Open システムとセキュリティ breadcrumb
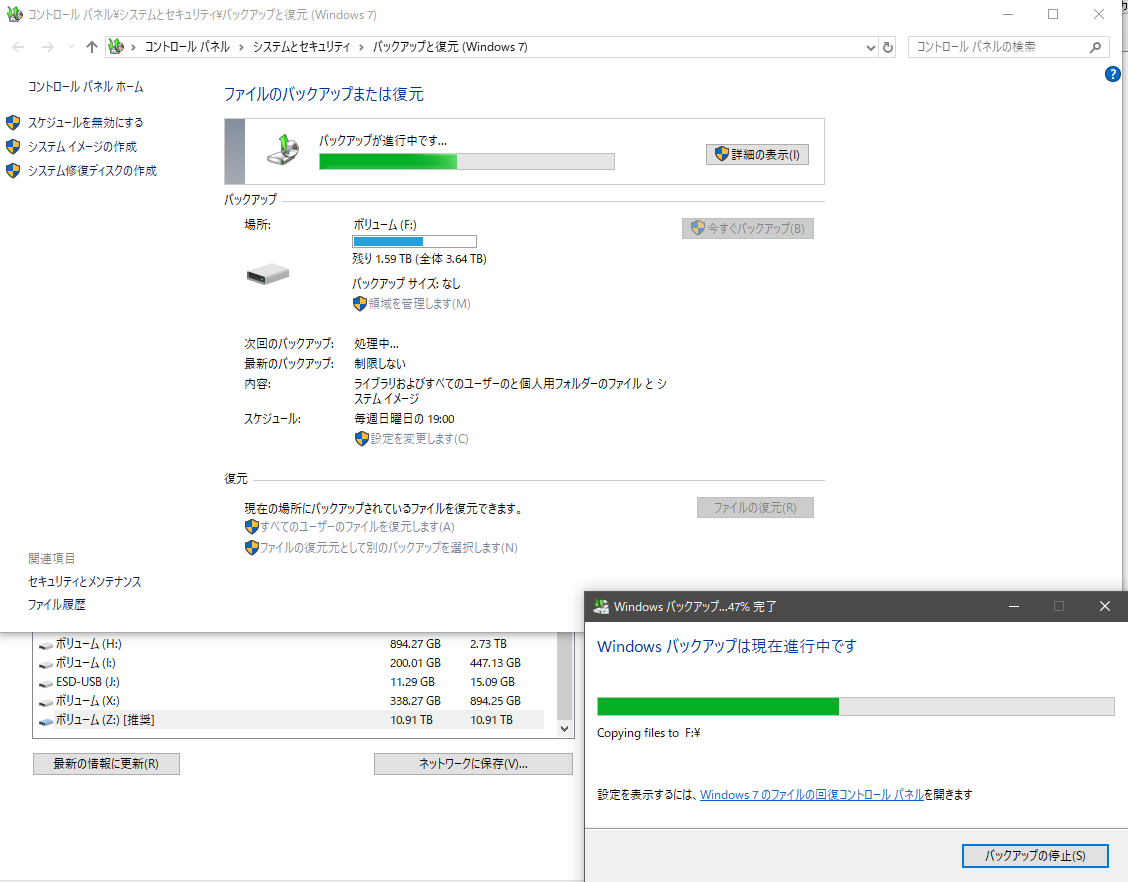Viewport: 1128px width, 882px height. pyautogui.click(x=301, y=47)
